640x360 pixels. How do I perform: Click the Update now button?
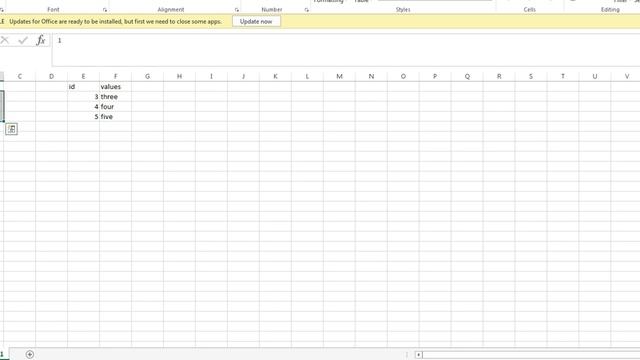(x=256, y=21)
